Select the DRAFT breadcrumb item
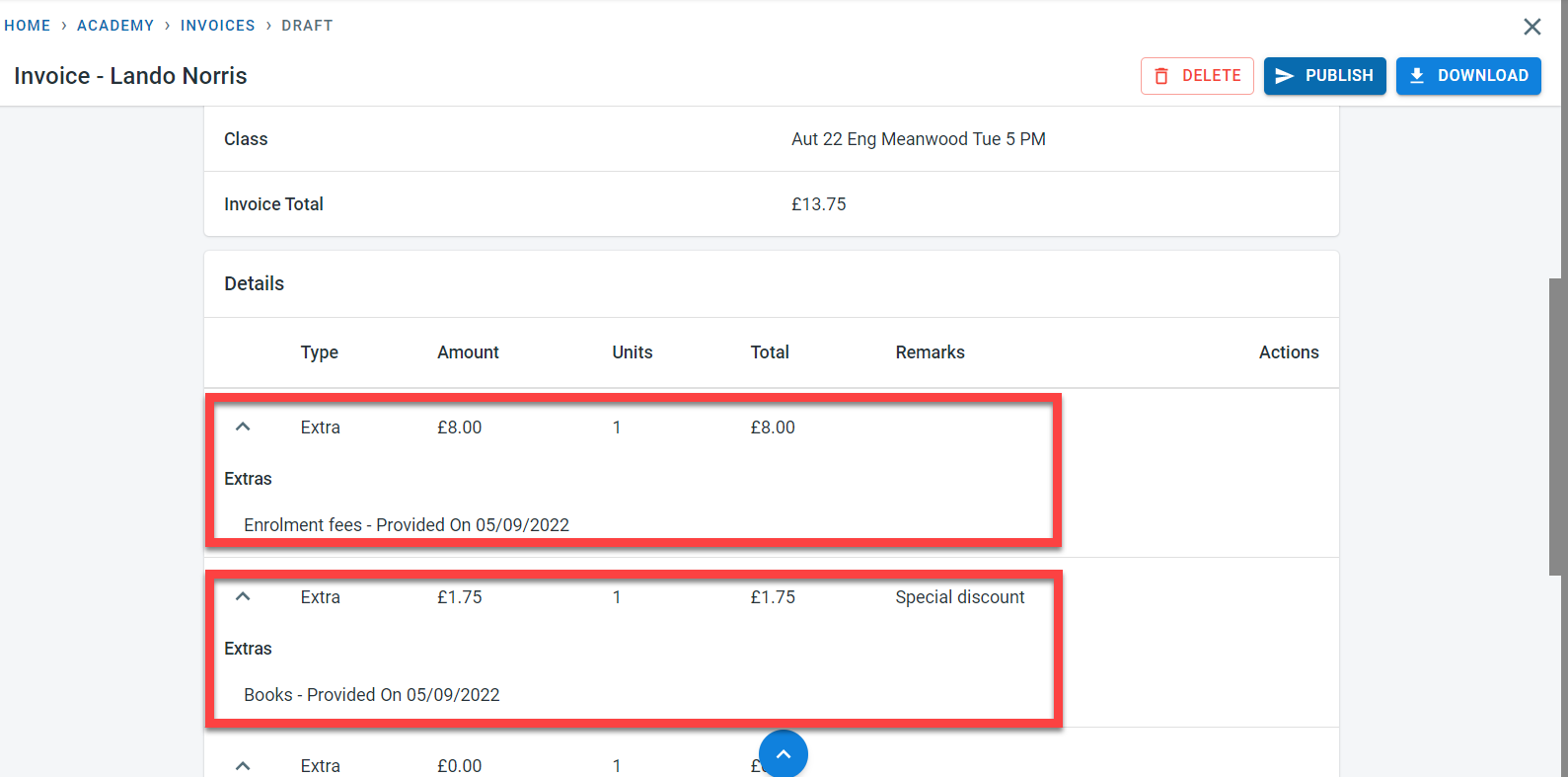Image resolution: width=1568 pixels, height=777 pixels. click(x=307, y=26)
